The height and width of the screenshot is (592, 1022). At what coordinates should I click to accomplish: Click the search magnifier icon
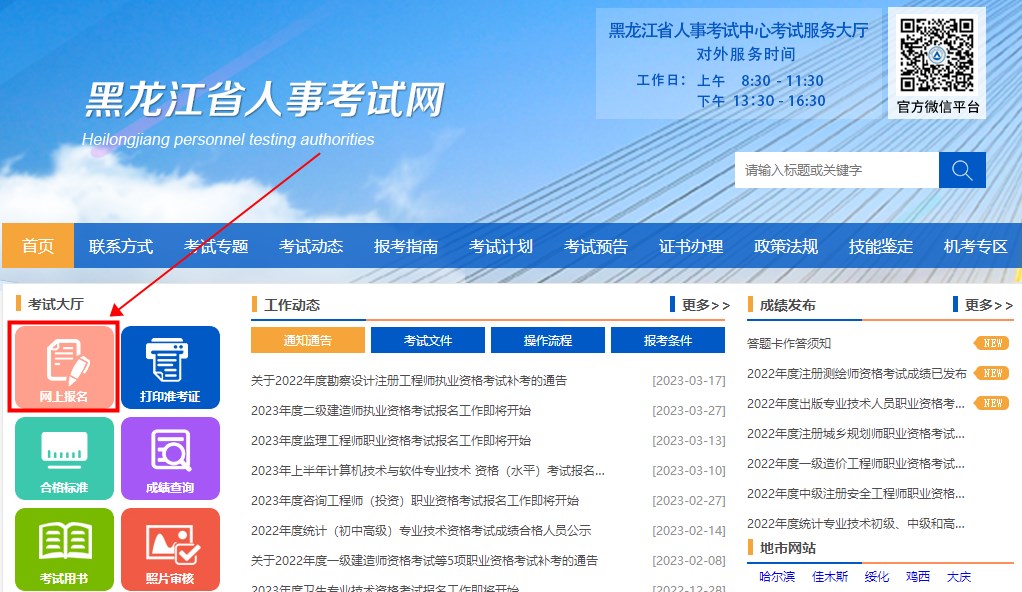961,169
